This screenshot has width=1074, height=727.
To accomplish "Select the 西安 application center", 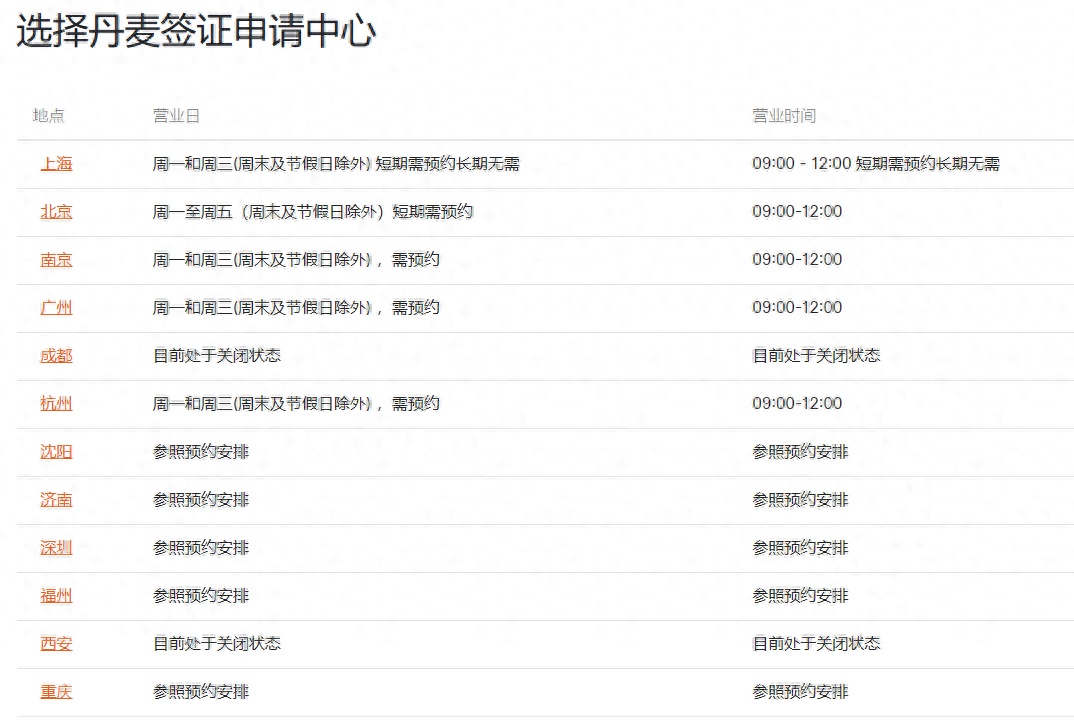I will [54, 643].
